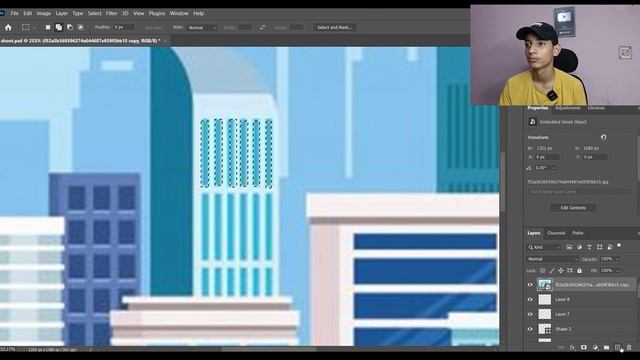Open the Plugins menu
Viewport: 640px width, 360px height.
157,13
